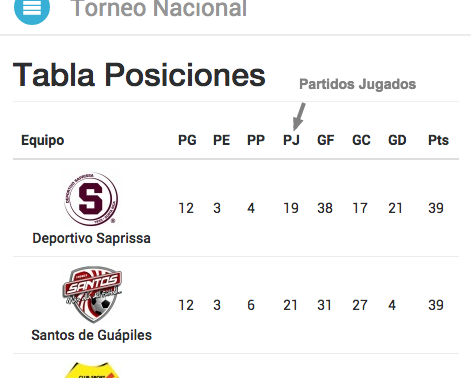Click the Tabla Posiciones heading
This screenshot has height=378, width=471.
(x=139, y=75)
